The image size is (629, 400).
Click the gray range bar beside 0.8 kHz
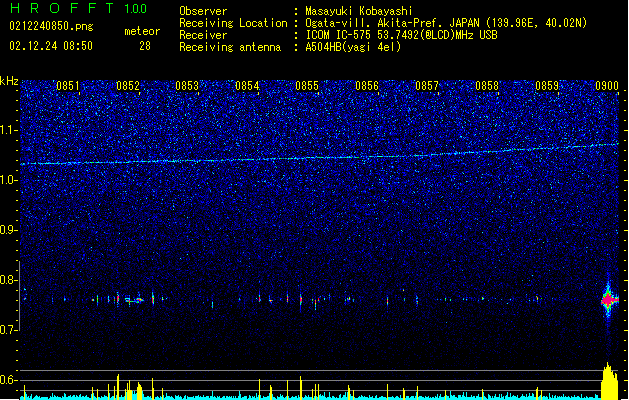point(20,296)
